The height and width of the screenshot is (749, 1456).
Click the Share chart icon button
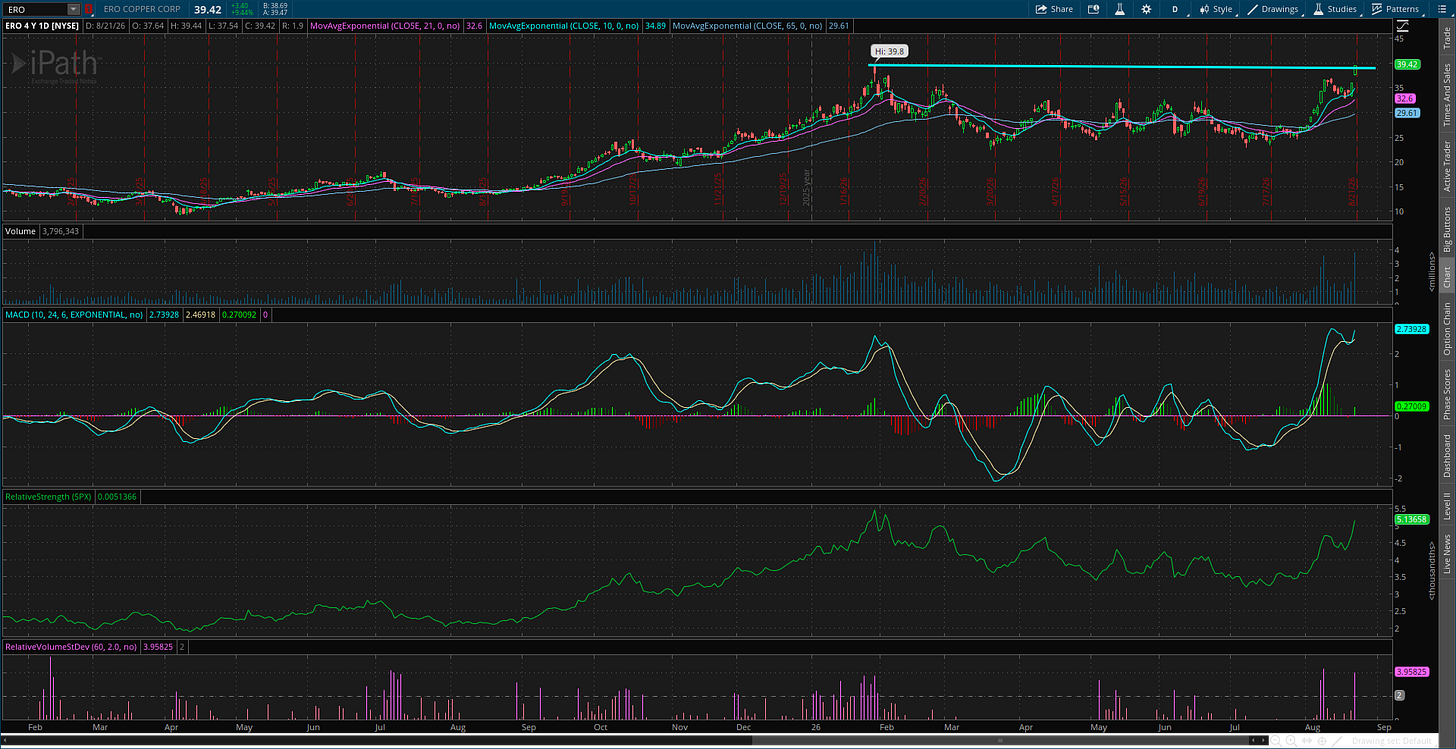(x=1054, y=9)
